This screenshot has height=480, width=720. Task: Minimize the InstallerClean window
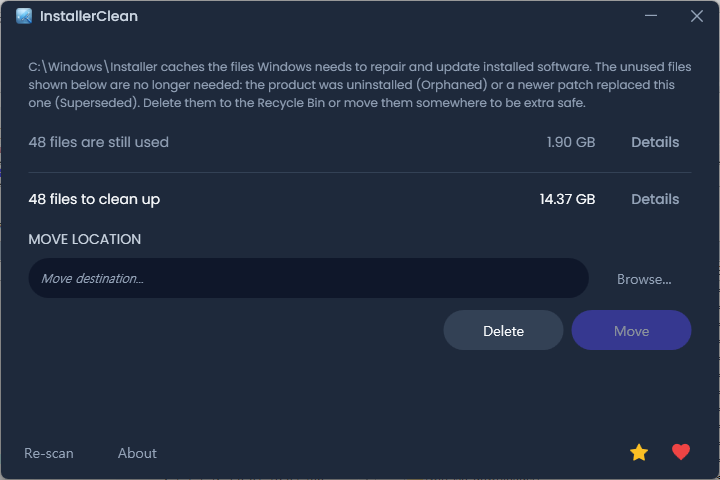coord(651,16)
